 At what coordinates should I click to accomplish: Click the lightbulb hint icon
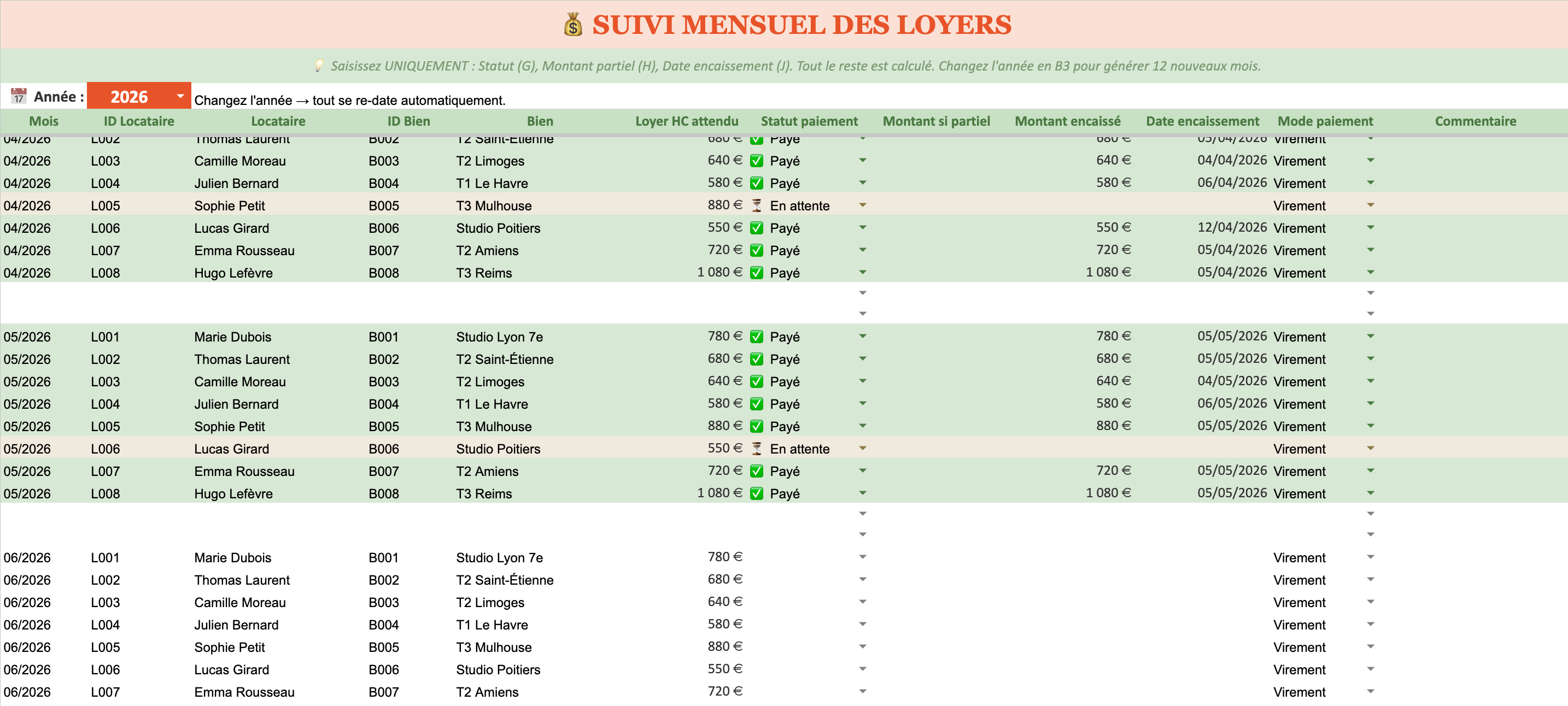pyautogui.click(x=319, y=66)
